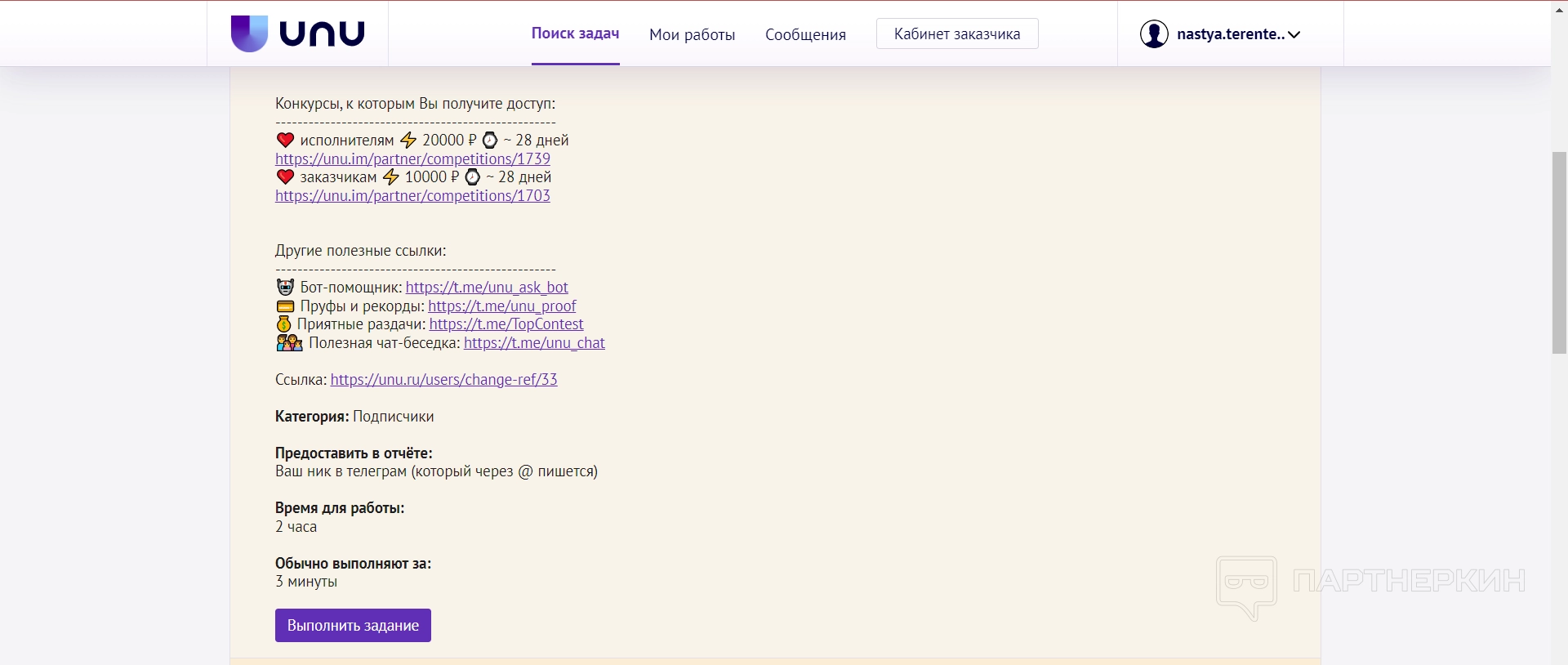Click the text 'Ваш ник в телеграм'

pyautogui.click(x=341, y=471)
